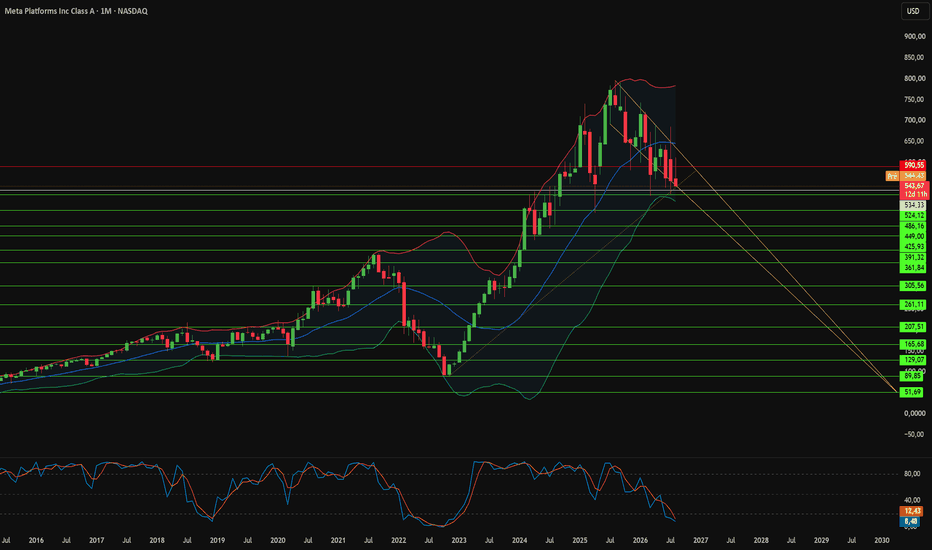Select the green 207,51 level label
This screenshot has width=932, height=550.
click(913, 327)
